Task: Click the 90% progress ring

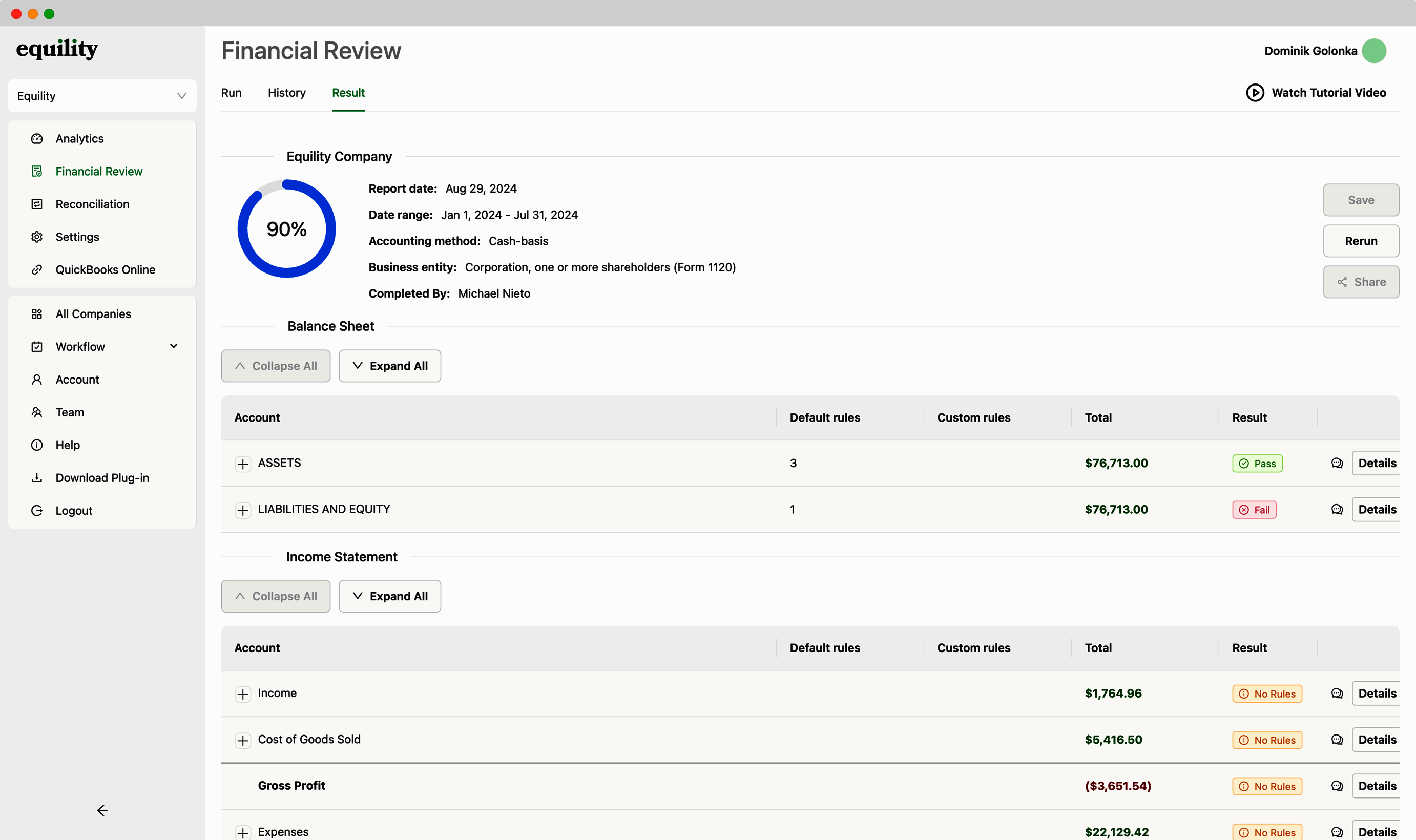Action: point(286,228)
